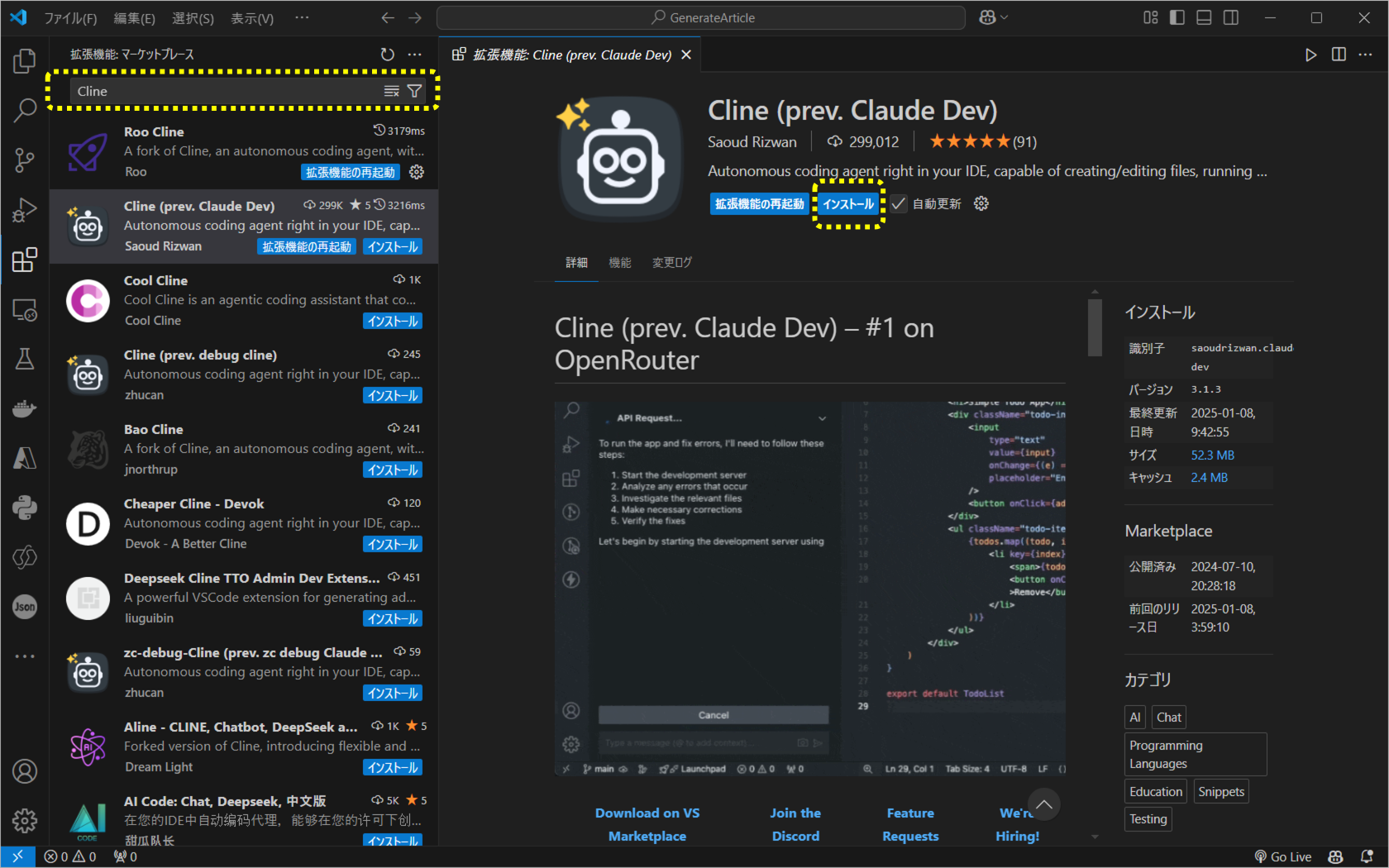
Task: Select the Chat category tag
Action: (x=1169, y=717)
